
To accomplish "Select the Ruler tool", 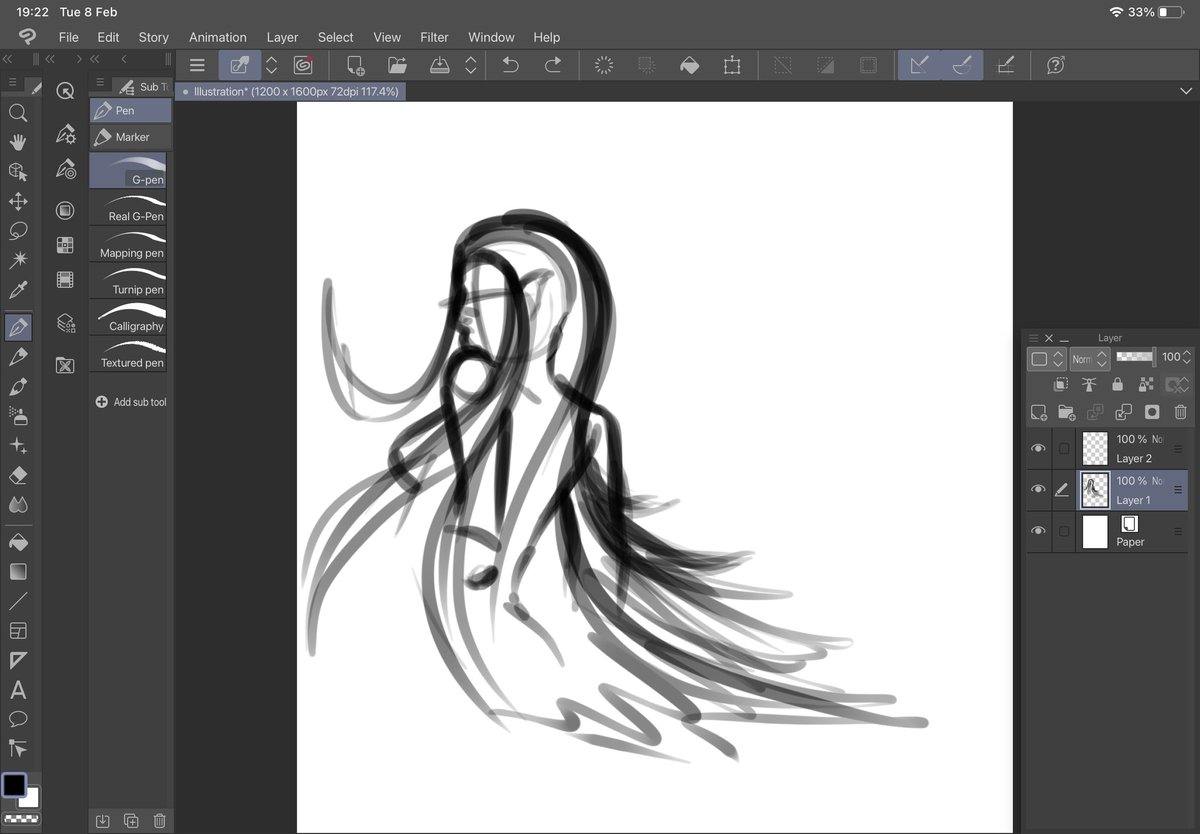I will pyautogui.click(x=17, y=660).
